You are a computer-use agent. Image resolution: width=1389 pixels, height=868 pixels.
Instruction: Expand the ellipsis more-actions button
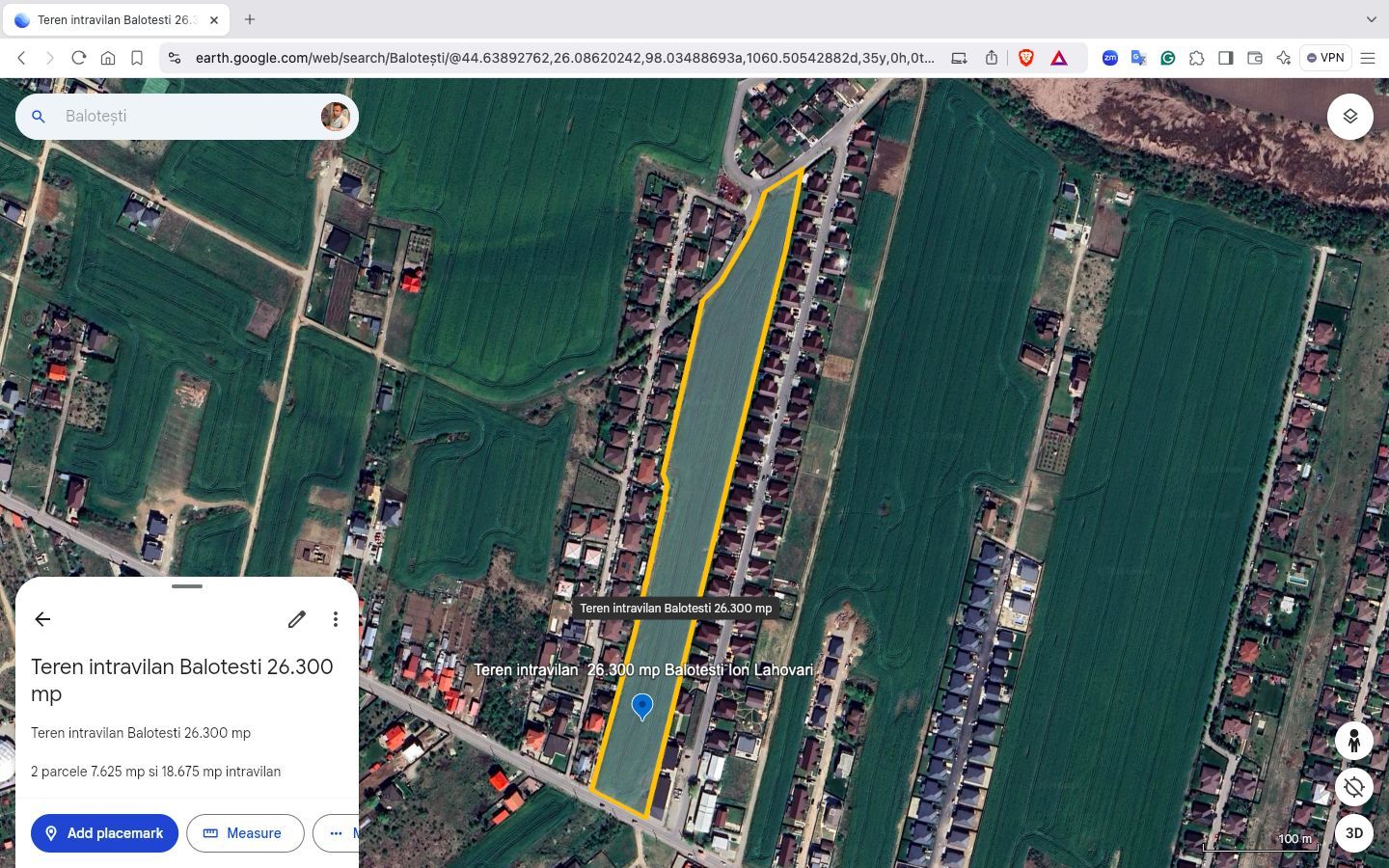coord(336,833)
